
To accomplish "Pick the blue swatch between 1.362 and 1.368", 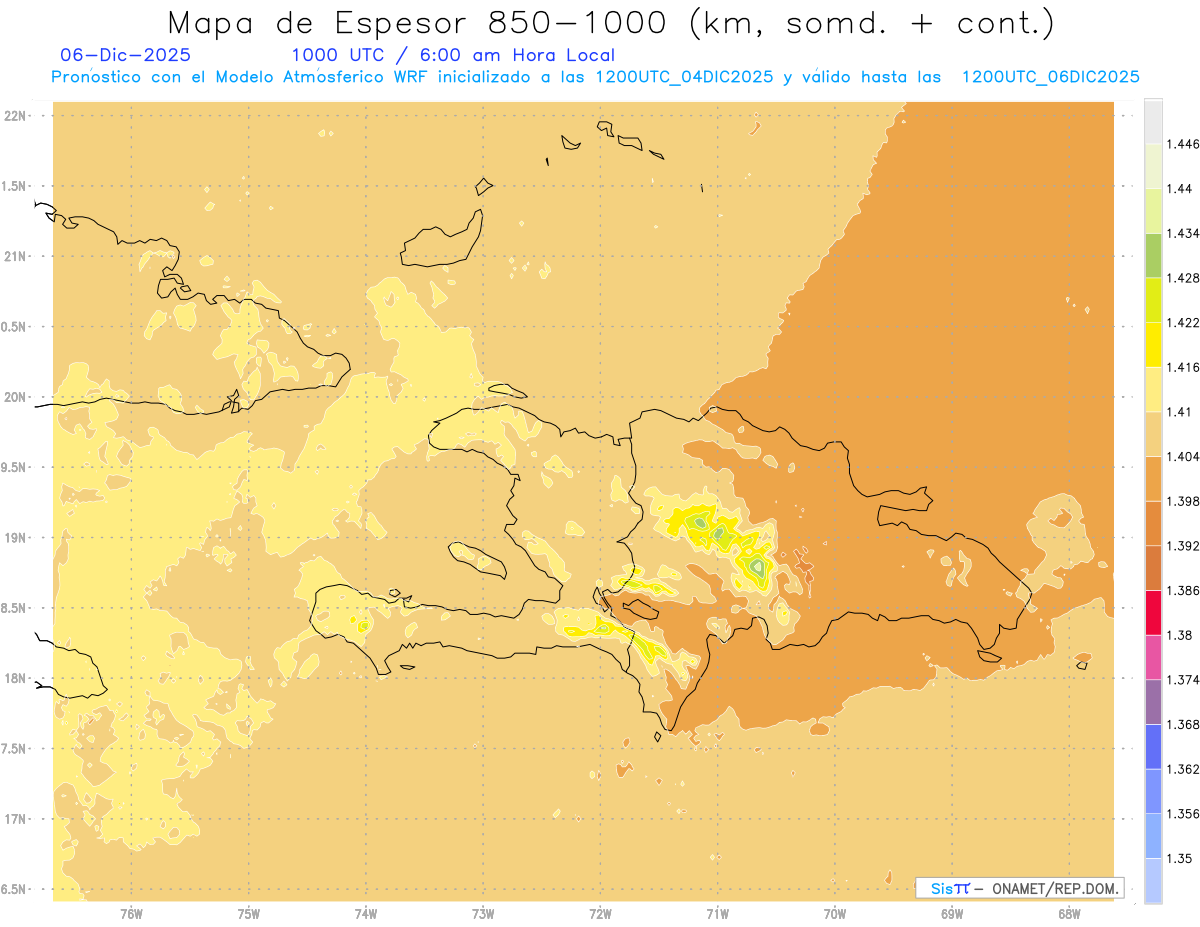I will pyautogui.click(x=1153, y=746).
